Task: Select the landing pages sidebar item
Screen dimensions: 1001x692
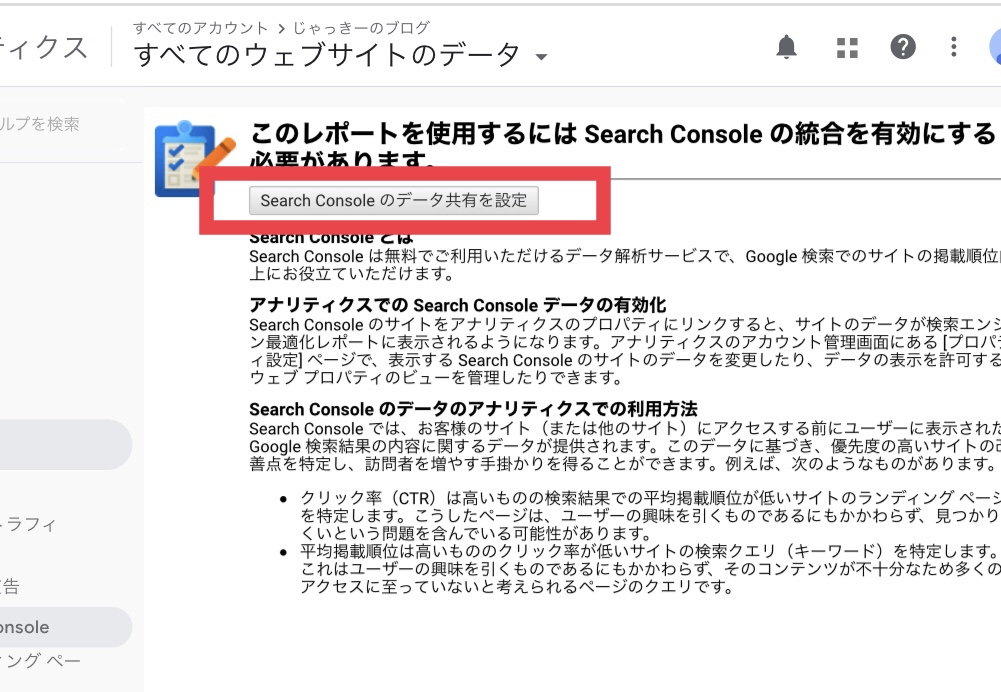Action: coord(40,661)
